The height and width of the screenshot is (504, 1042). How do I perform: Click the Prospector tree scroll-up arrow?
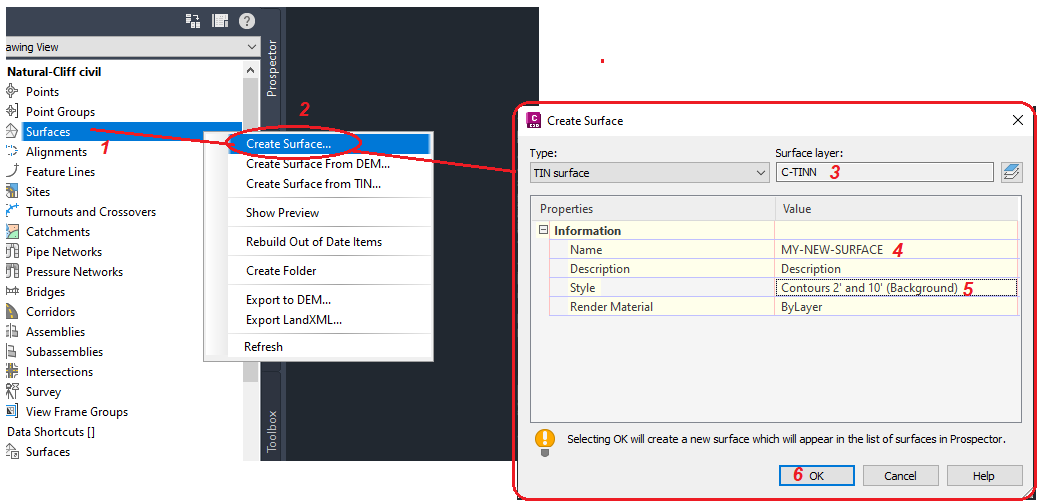point(250,70)
